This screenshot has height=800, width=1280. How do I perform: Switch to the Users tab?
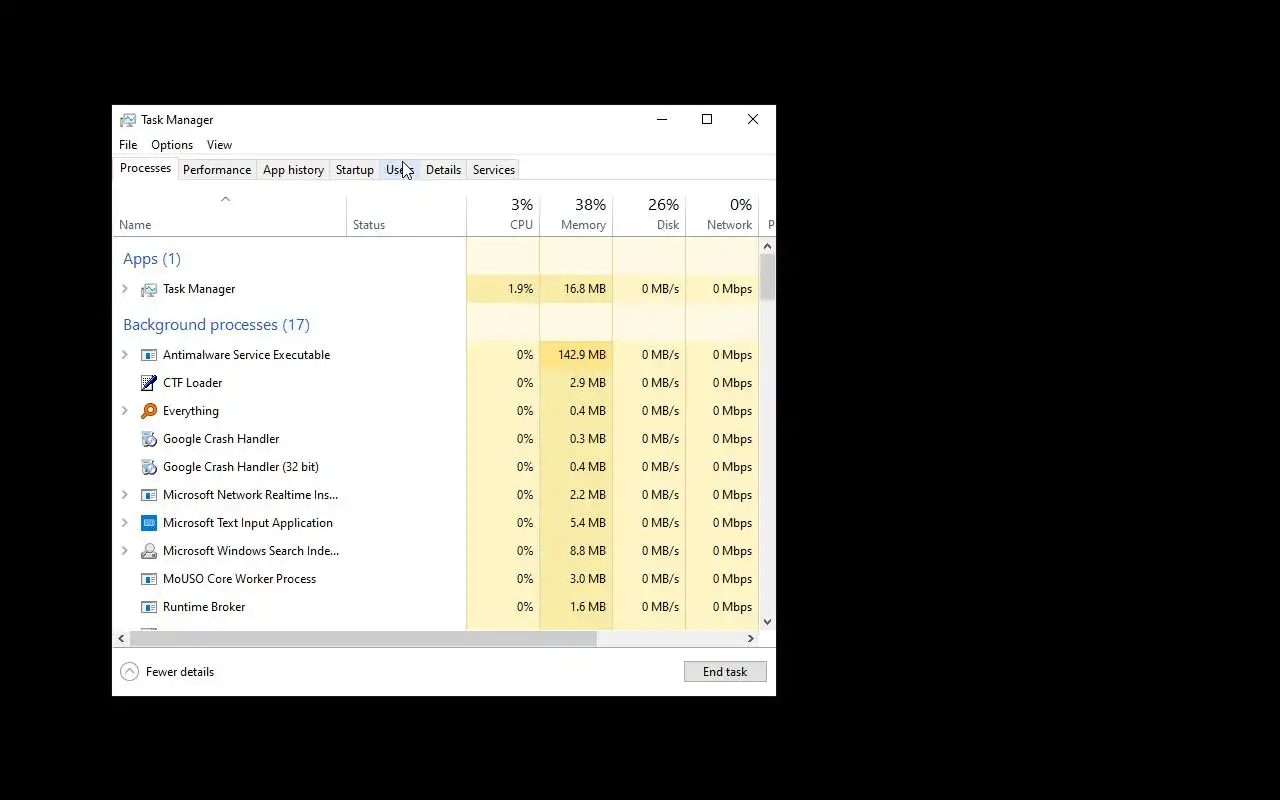(400, 170)
